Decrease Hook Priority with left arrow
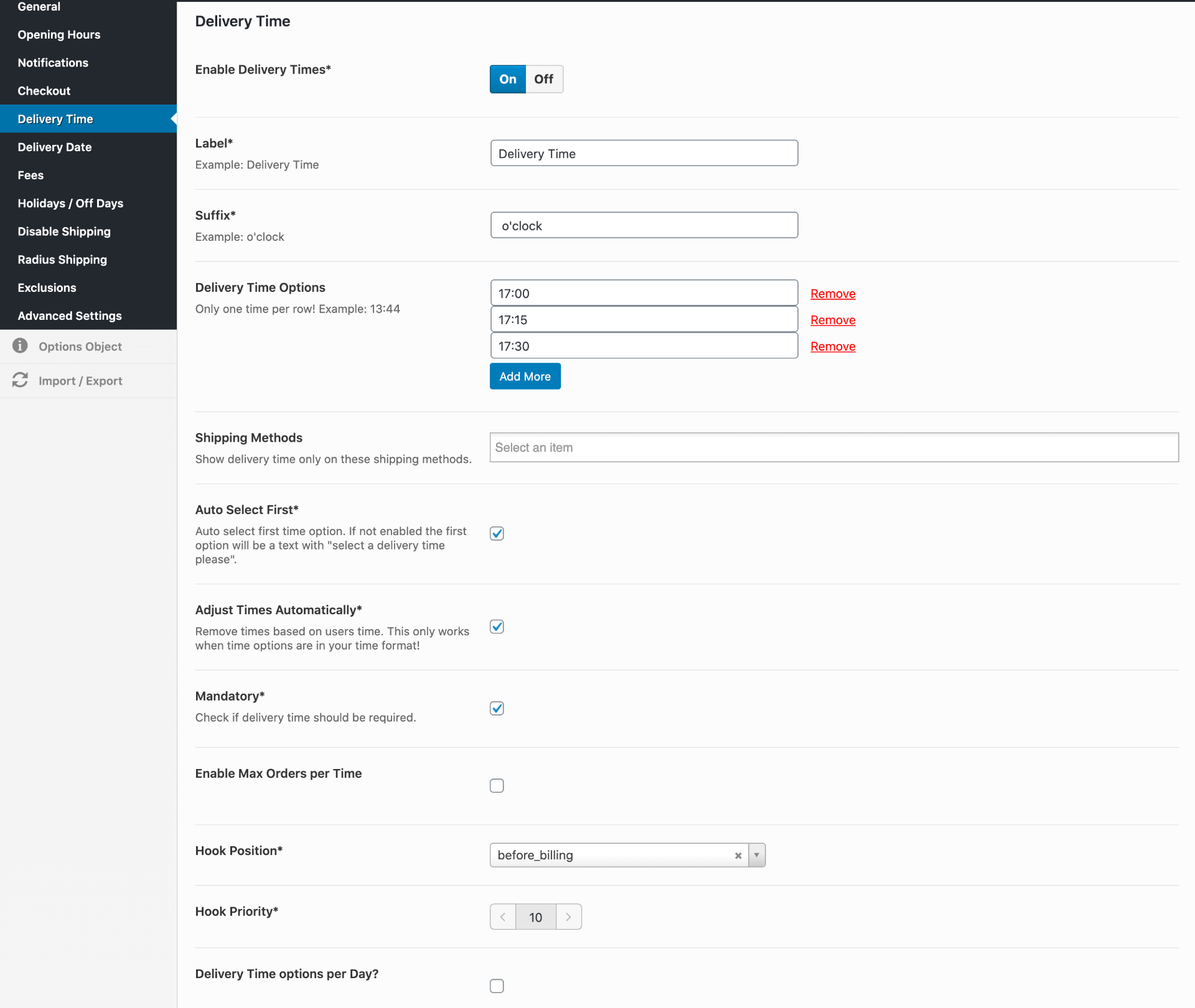The width and height of the screenshot is (1195, 1008). (x=503, y=917)
